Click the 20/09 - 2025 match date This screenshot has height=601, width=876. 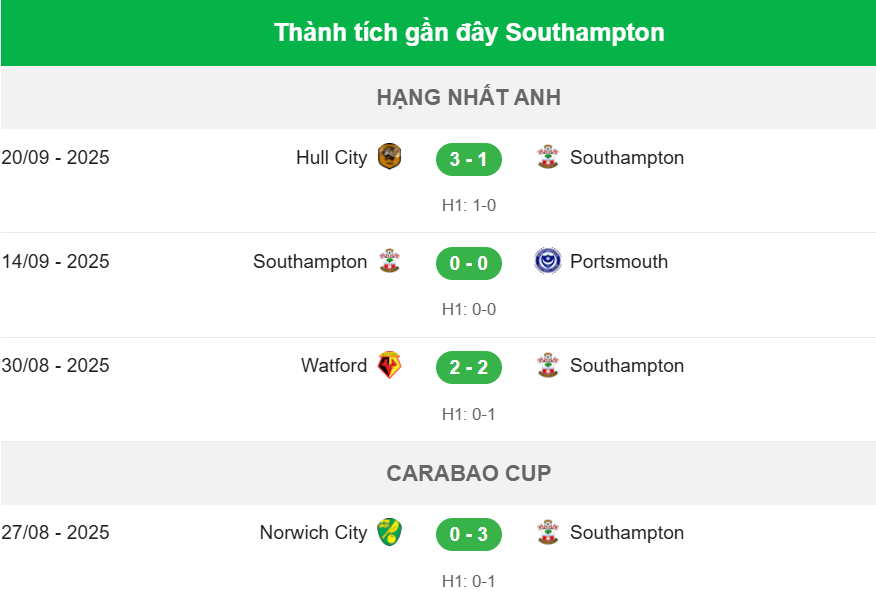coord(56,158)
